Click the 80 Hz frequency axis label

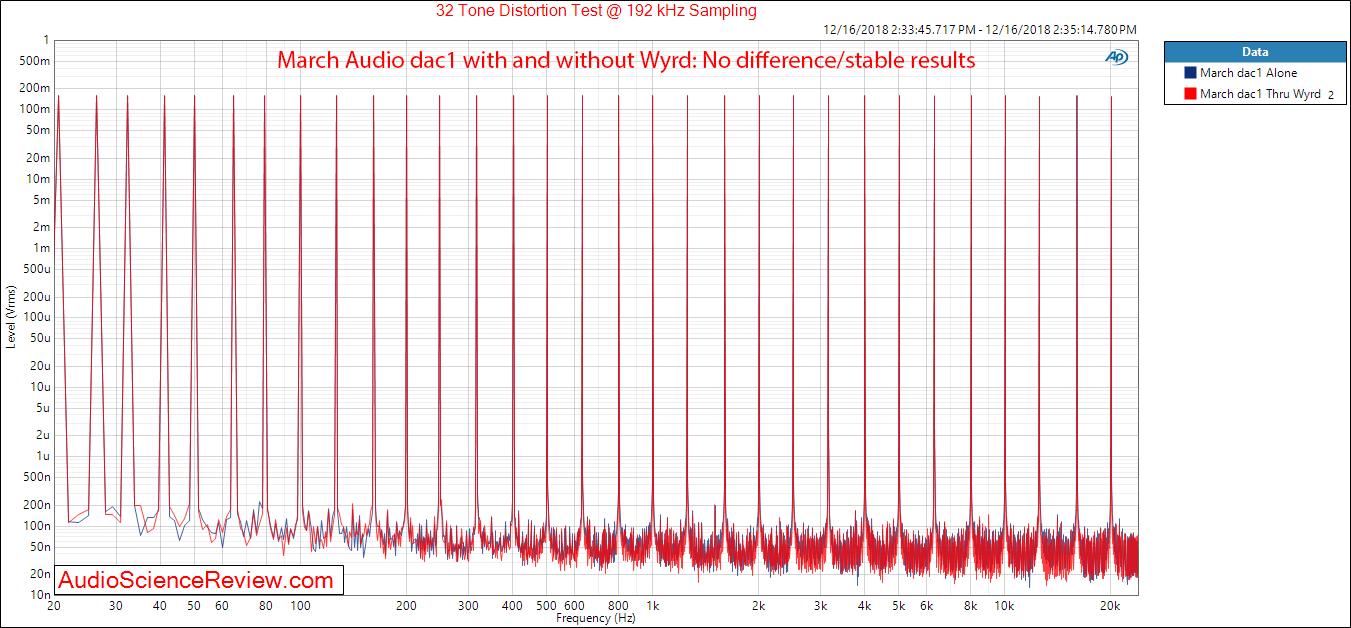tap(266, 606)
